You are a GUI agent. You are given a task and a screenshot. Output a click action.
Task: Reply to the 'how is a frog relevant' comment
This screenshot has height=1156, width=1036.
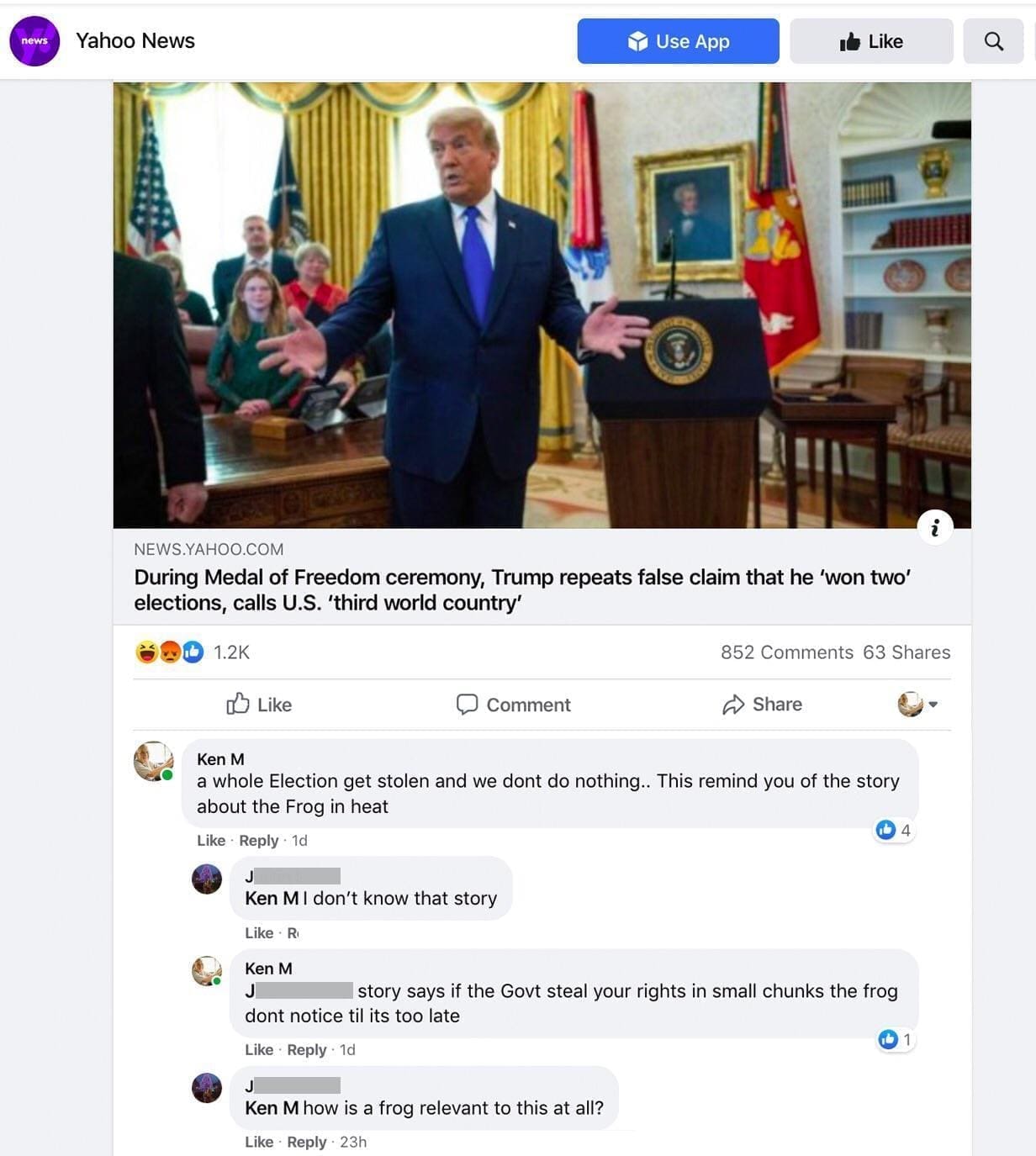[306, 1142]
